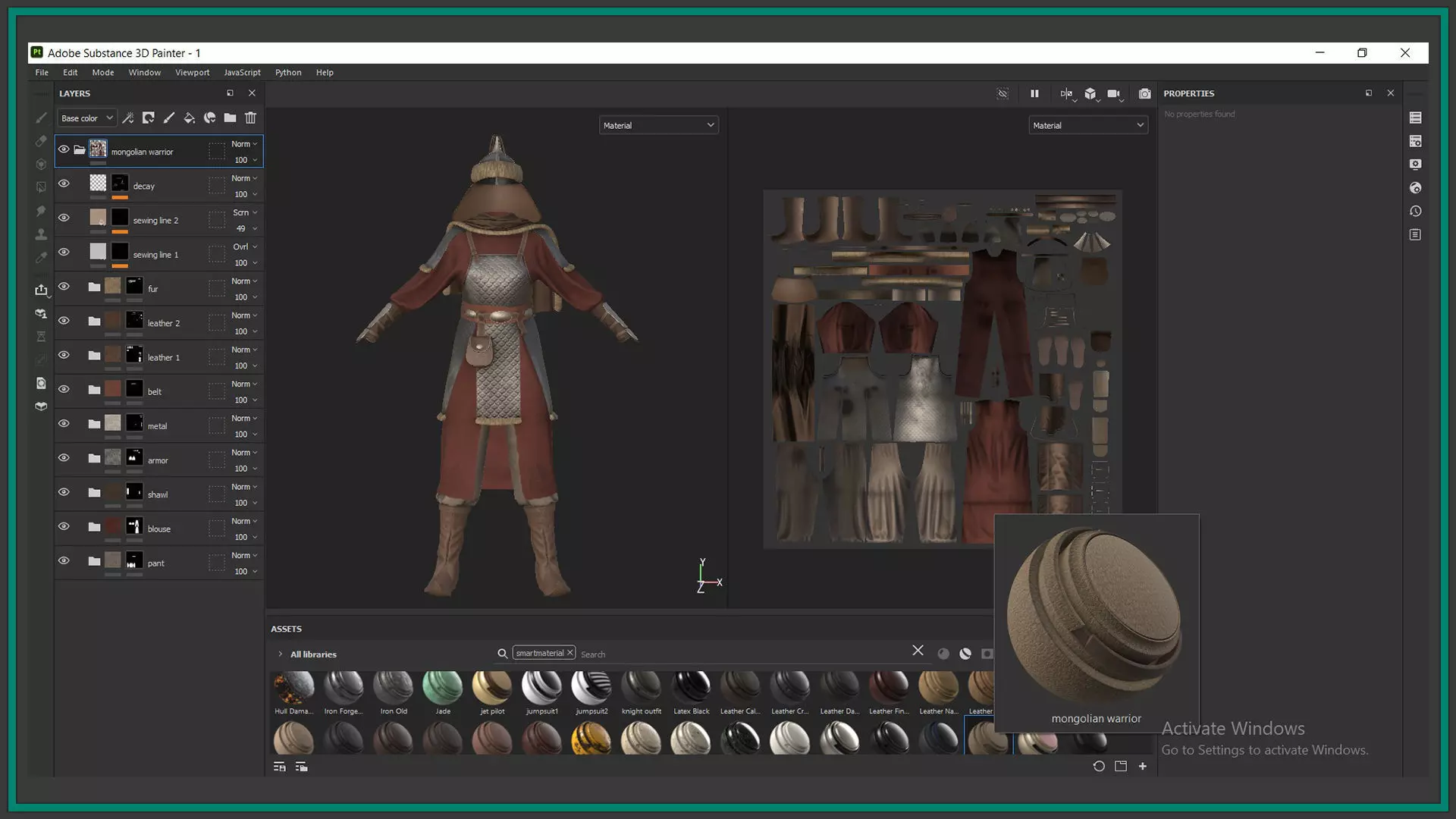The width and height of the screenshot is (1456, 819).
Task: Hide the belt folder layer
Action: [x=64, y=389]
